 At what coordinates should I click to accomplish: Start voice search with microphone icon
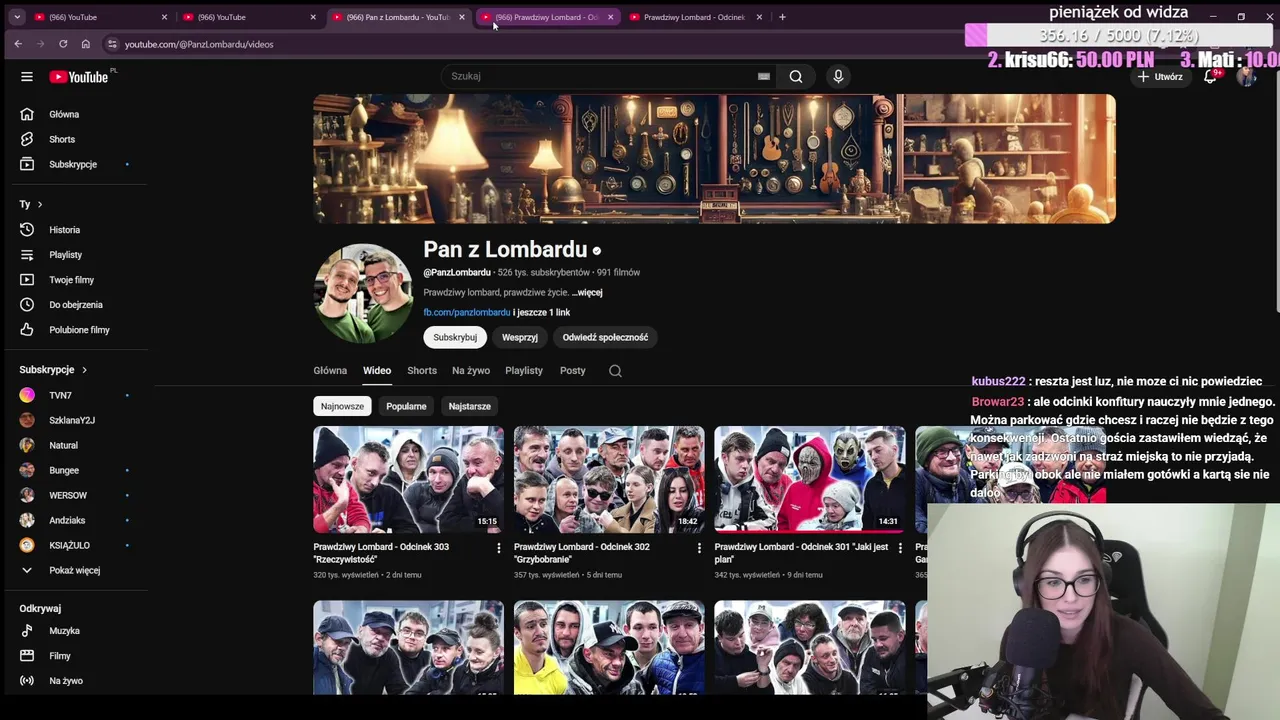click(838, 76)
